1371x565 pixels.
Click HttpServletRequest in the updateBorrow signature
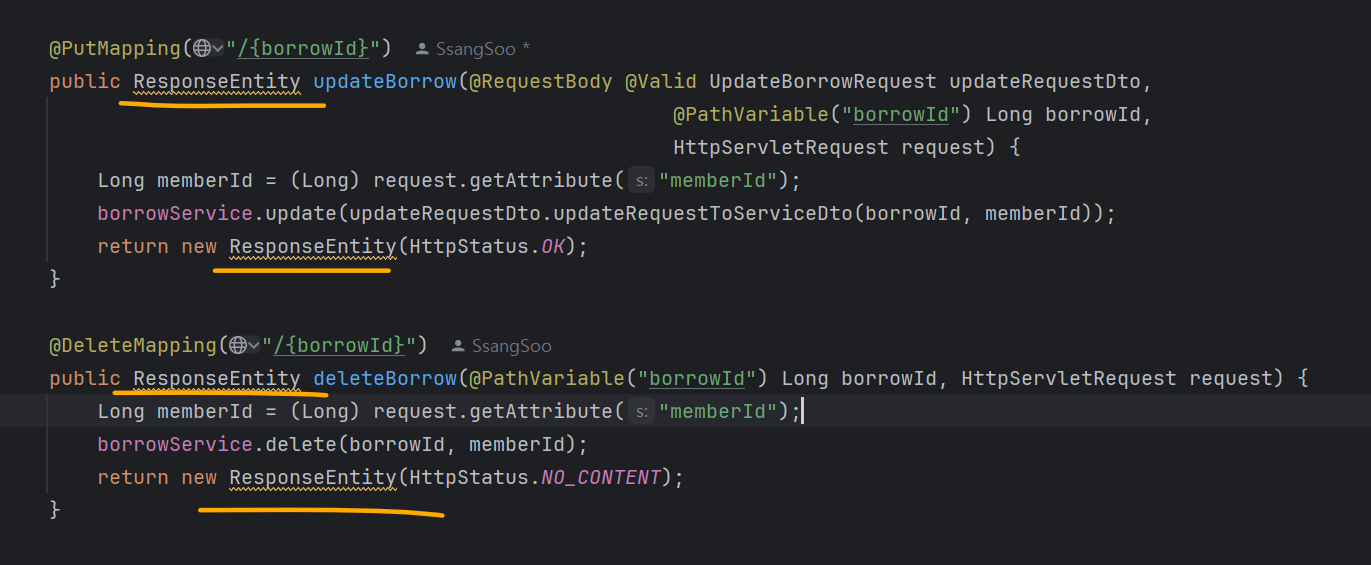click(x=781, y=147)
